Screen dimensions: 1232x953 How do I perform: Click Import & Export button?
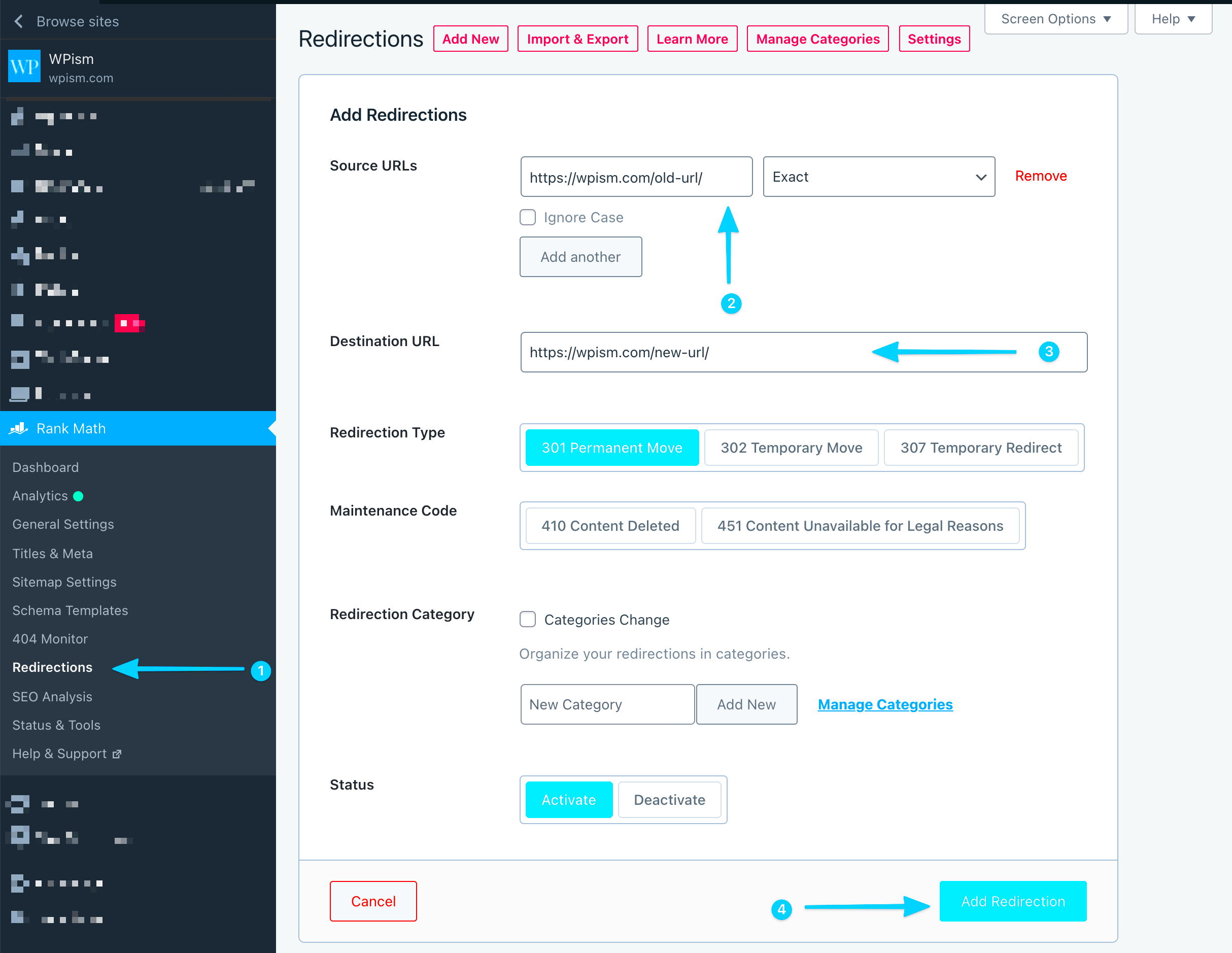[578, 39]
